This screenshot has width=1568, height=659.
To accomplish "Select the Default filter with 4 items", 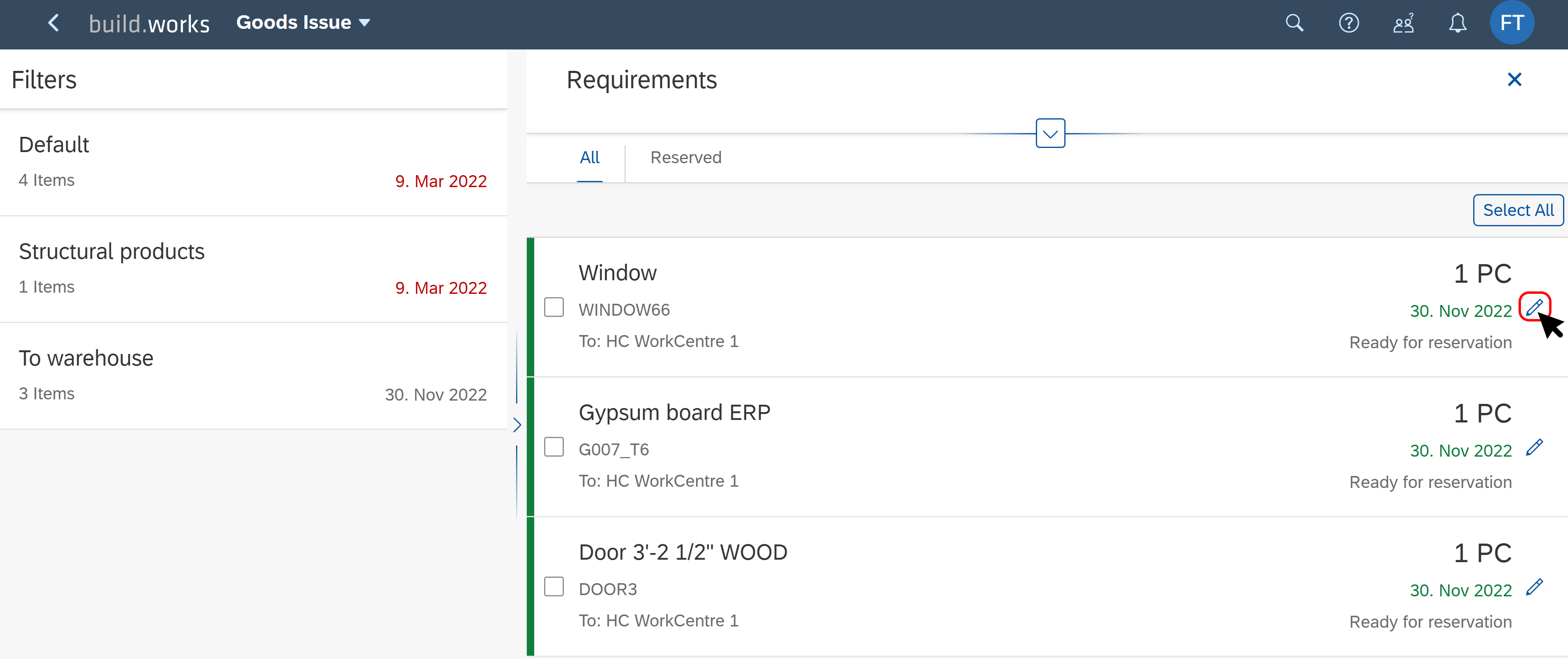I will [253, 163].
